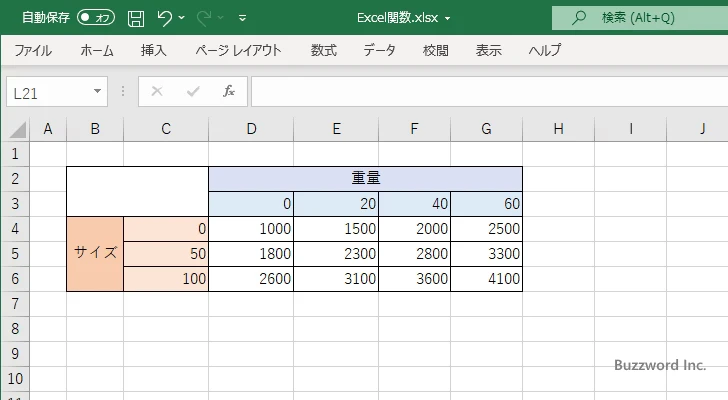Select column F header
728x400 pixels.
414,129
